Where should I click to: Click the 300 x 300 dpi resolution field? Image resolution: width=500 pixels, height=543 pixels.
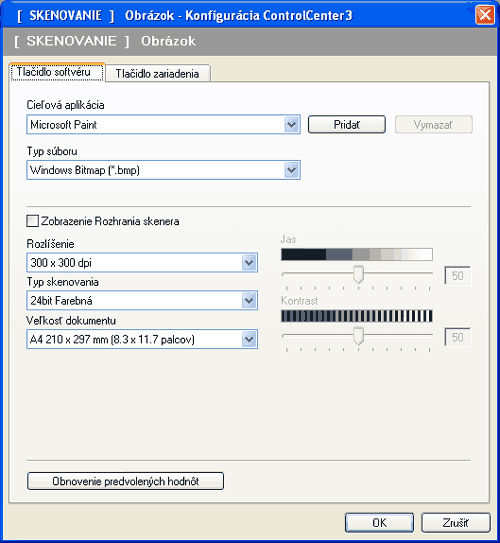coord(142,262)
